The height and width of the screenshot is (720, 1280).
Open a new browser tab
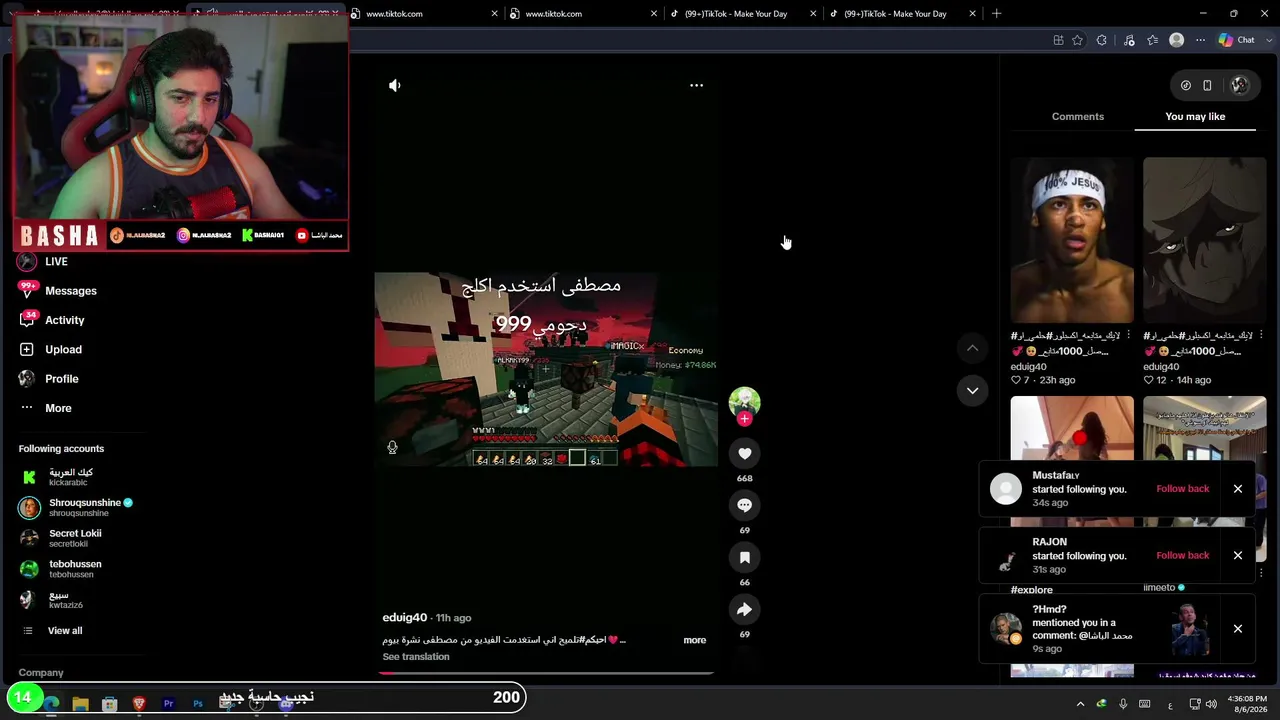[996, 14]
